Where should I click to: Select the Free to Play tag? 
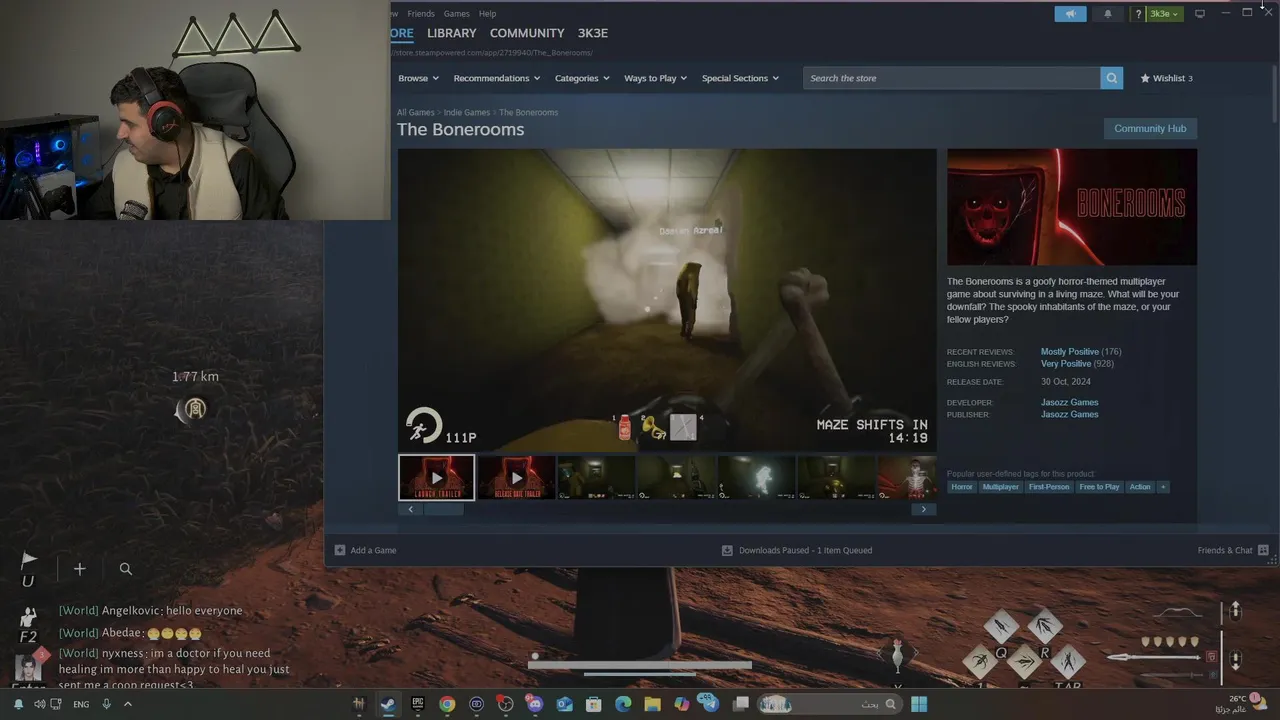click(1099, 487)
